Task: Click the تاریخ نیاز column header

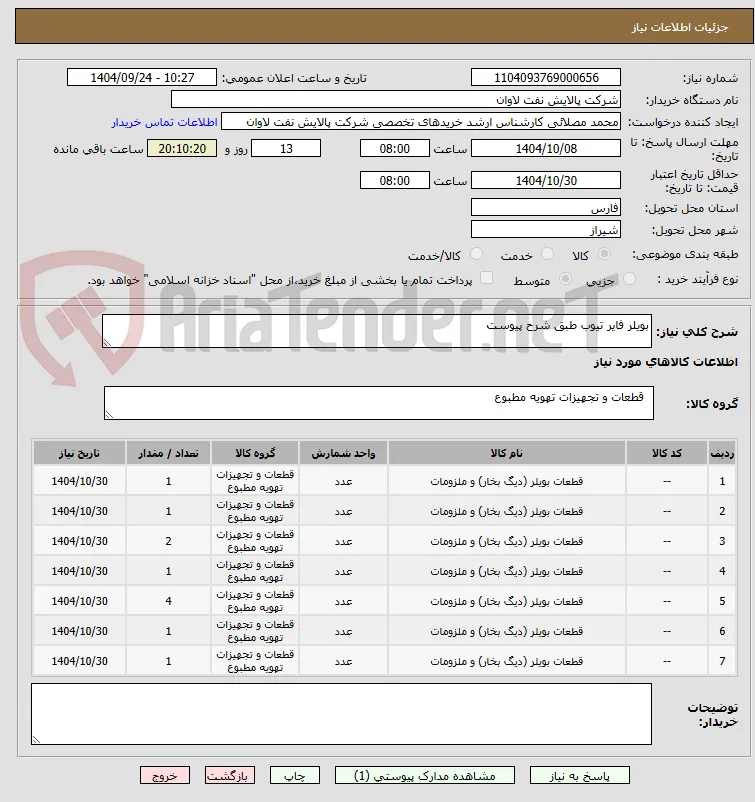Action: click(x=79, y=453)
